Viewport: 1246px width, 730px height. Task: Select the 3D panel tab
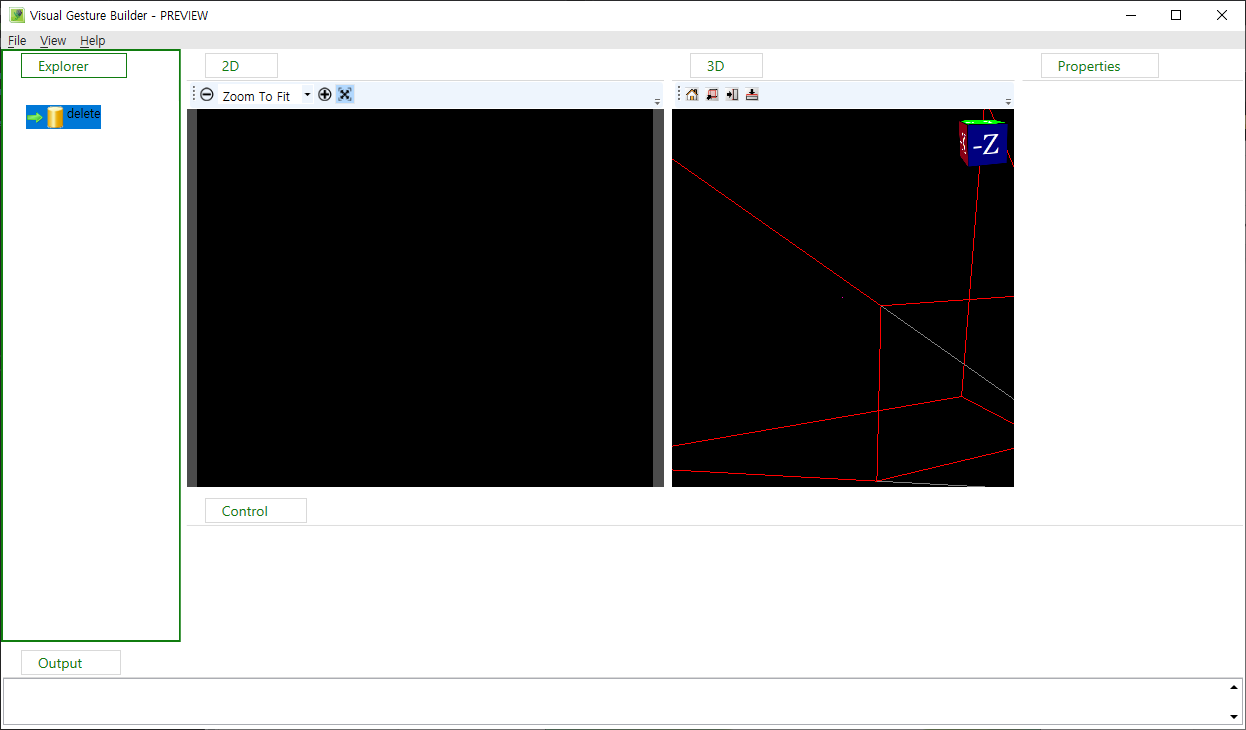point(726,66)
